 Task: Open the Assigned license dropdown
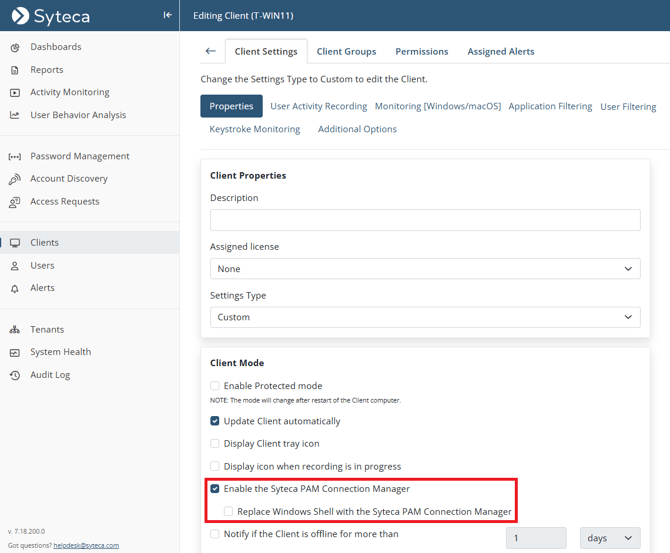[425, 269]
